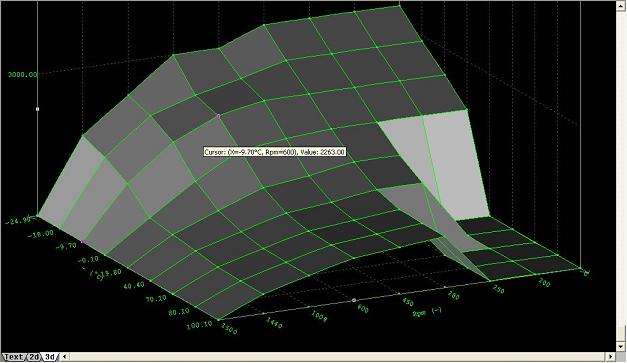Click the vertical scrollbar thumb
The width and height of the screenshot is (627, 363).
pyautogui.click(x=621, y=333)
